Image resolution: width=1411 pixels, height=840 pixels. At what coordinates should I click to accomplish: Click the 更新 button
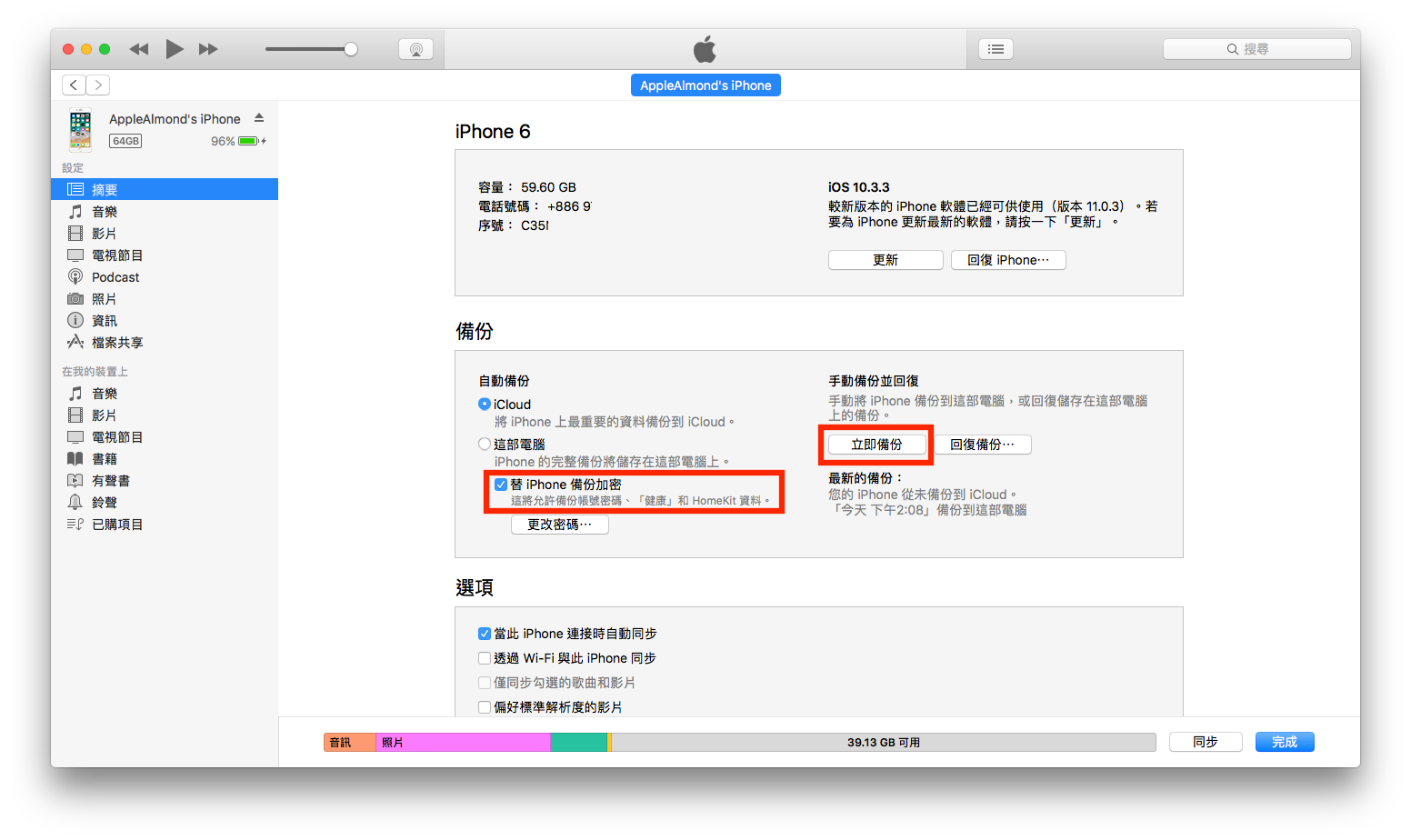[886, 260]
